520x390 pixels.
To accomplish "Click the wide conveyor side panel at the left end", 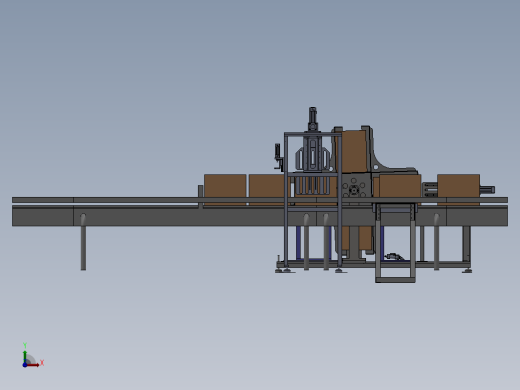I will 43,216.
